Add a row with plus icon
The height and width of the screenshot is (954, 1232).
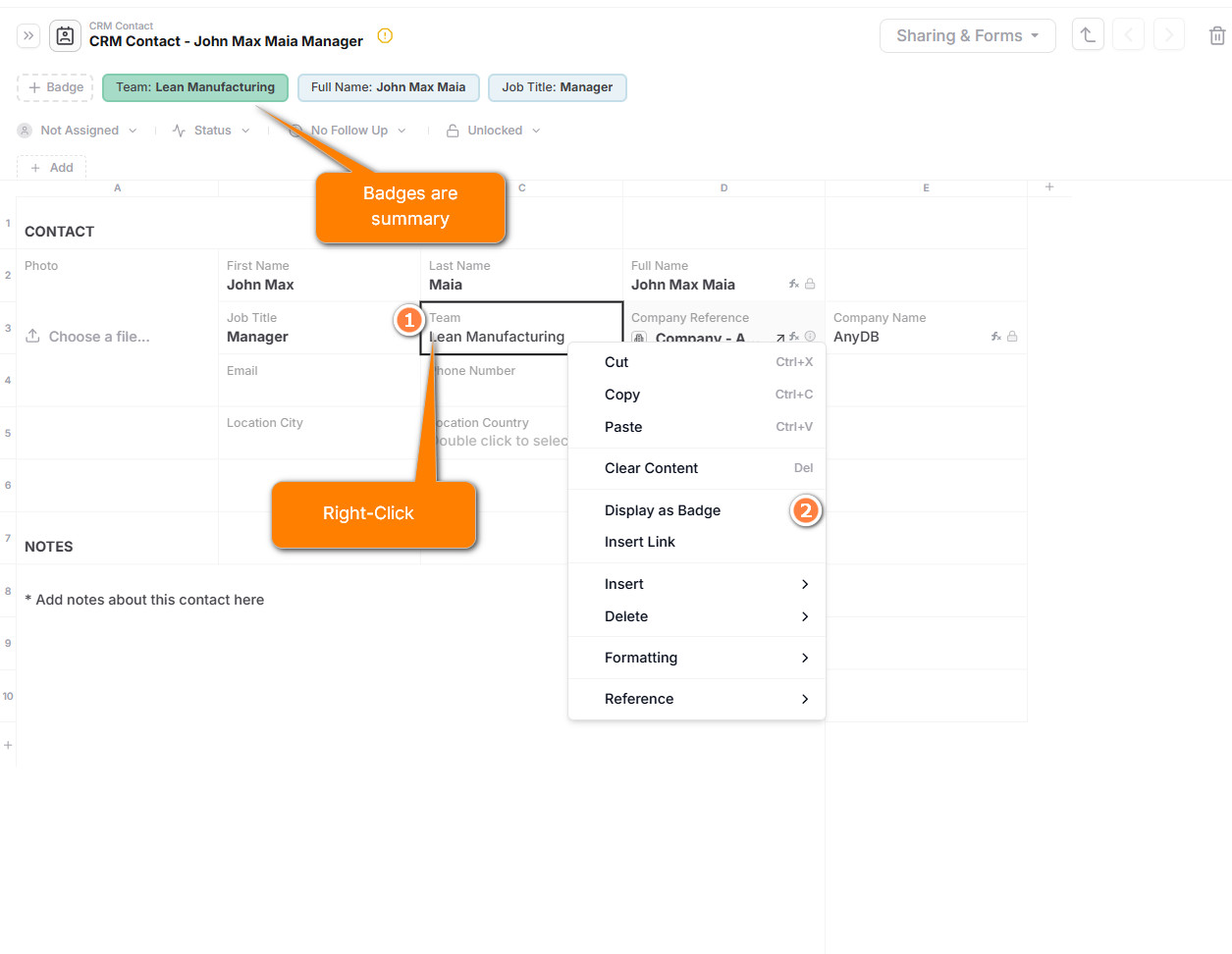tap(8, 745)
